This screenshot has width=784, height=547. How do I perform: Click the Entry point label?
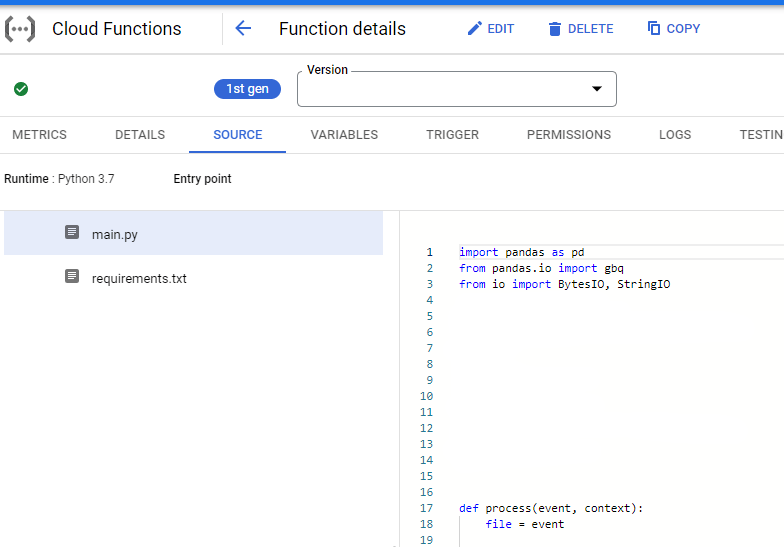pyautogui.click(x=202, y=178)
